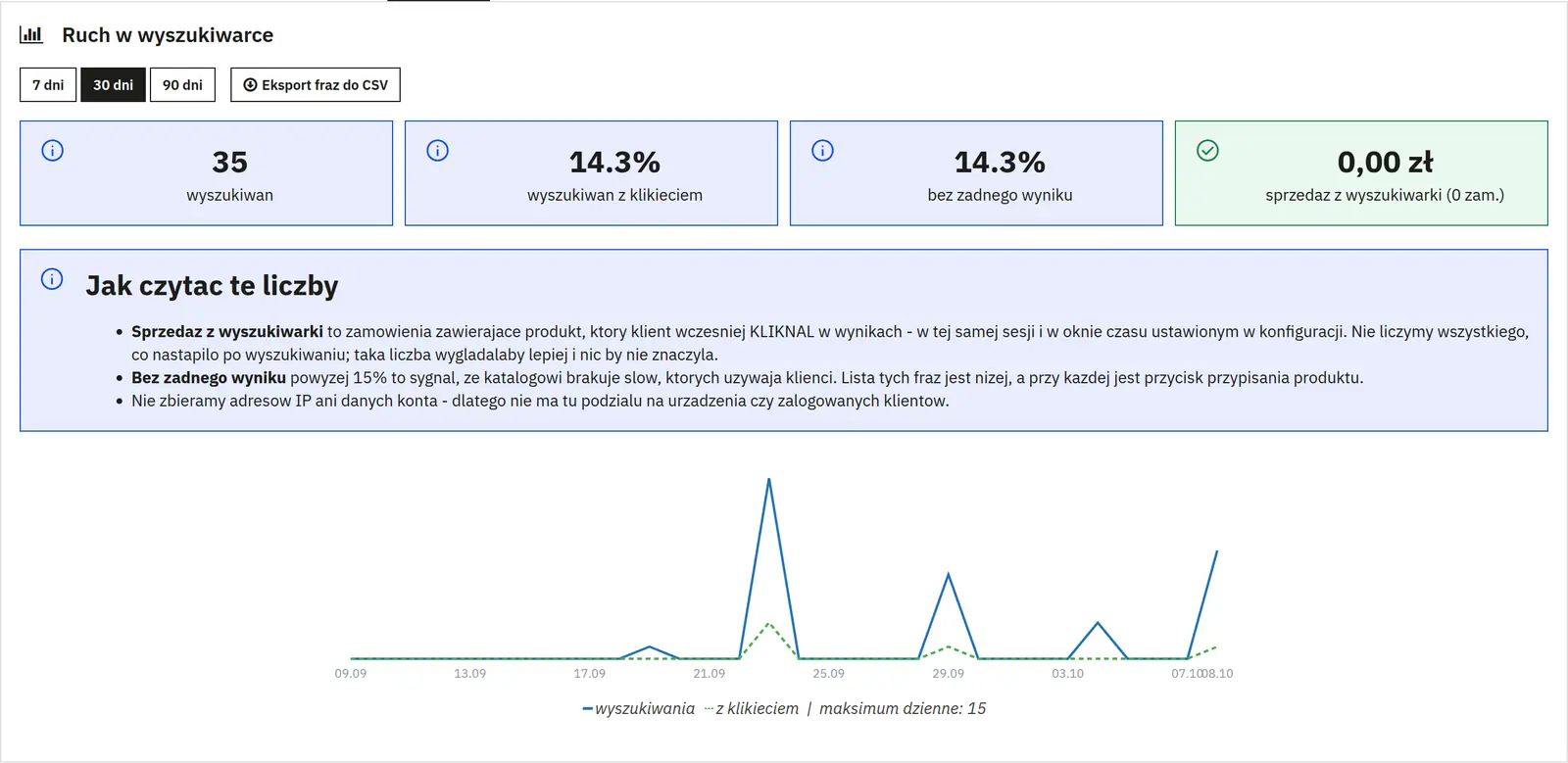The image size is (1568, 763).
Task: Click the green z klikieciem legend marker
Action: click(709, 709)
